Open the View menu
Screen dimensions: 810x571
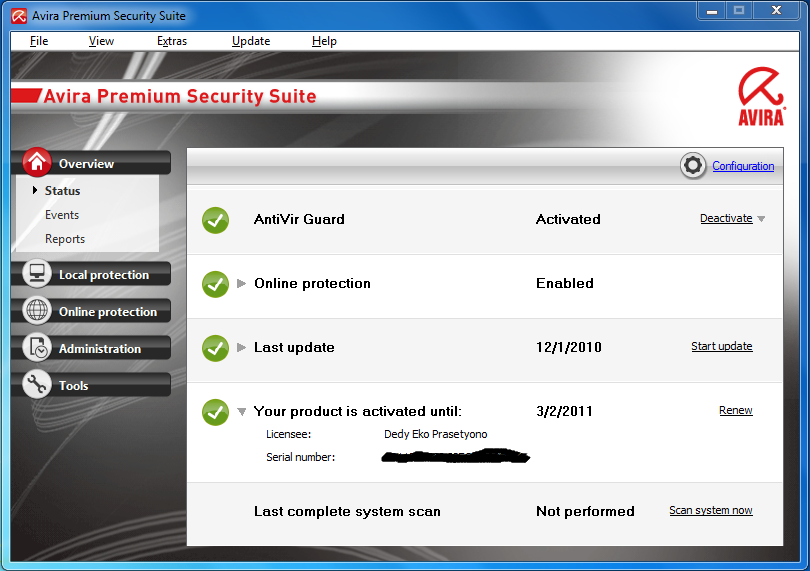[x=101, y=41]
